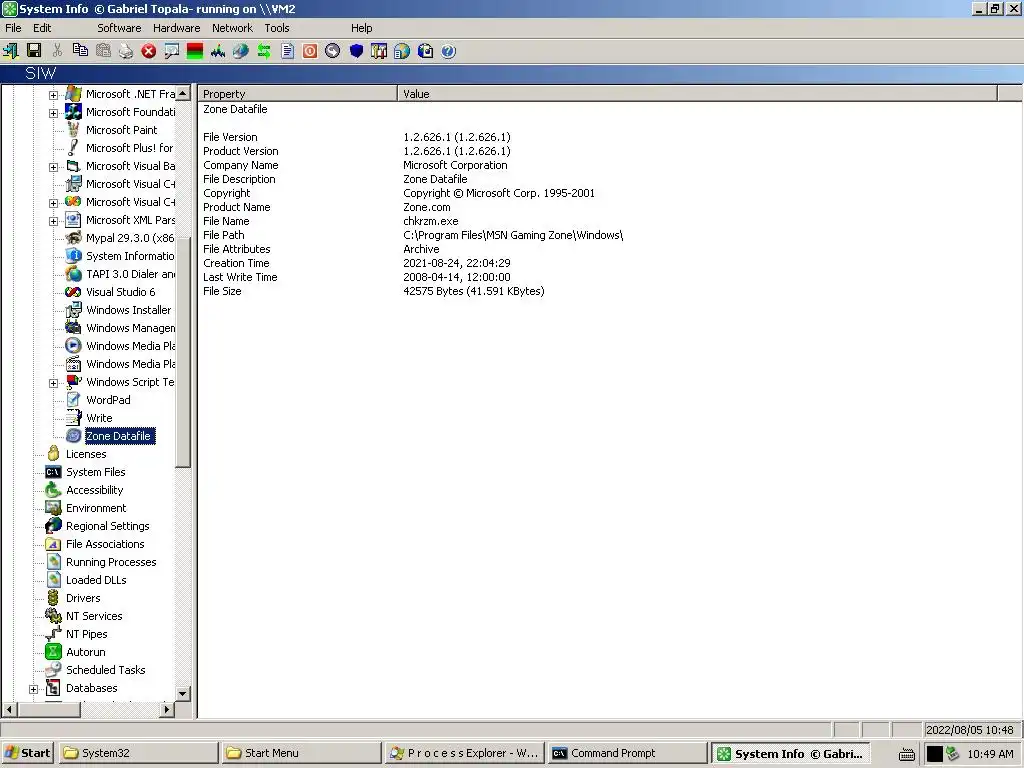
Task: Expand the Microsoft Foundation node
Action: tap(54, 113)
